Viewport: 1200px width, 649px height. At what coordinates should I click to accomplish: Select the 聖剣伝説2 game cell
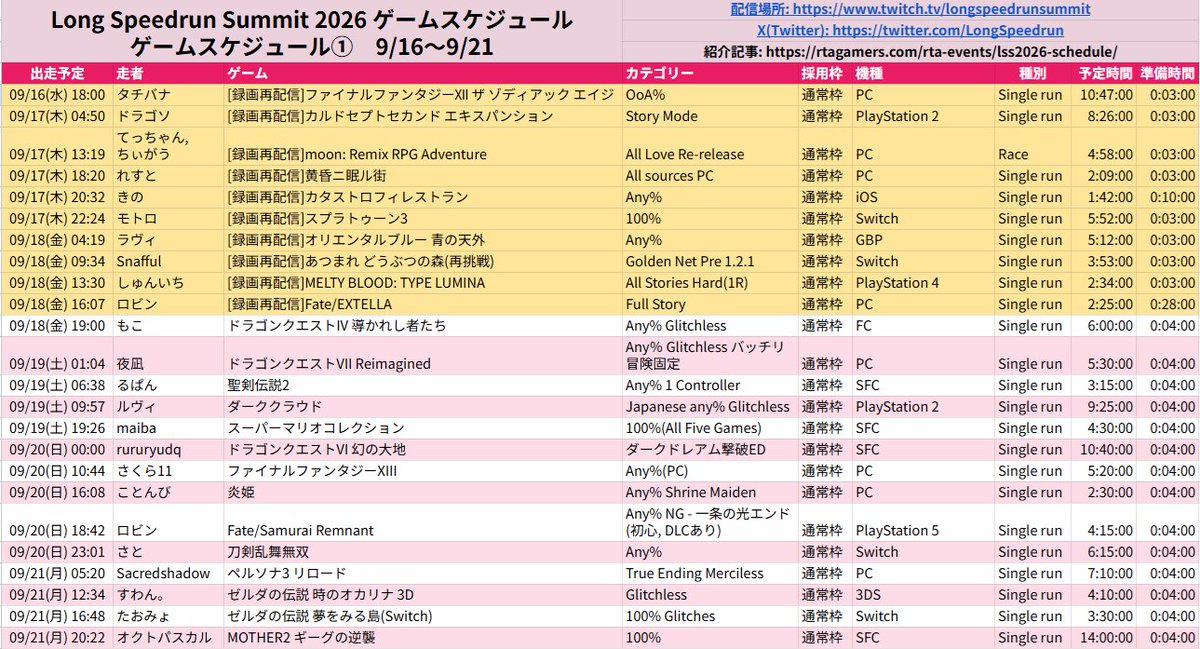click(422, 385)
